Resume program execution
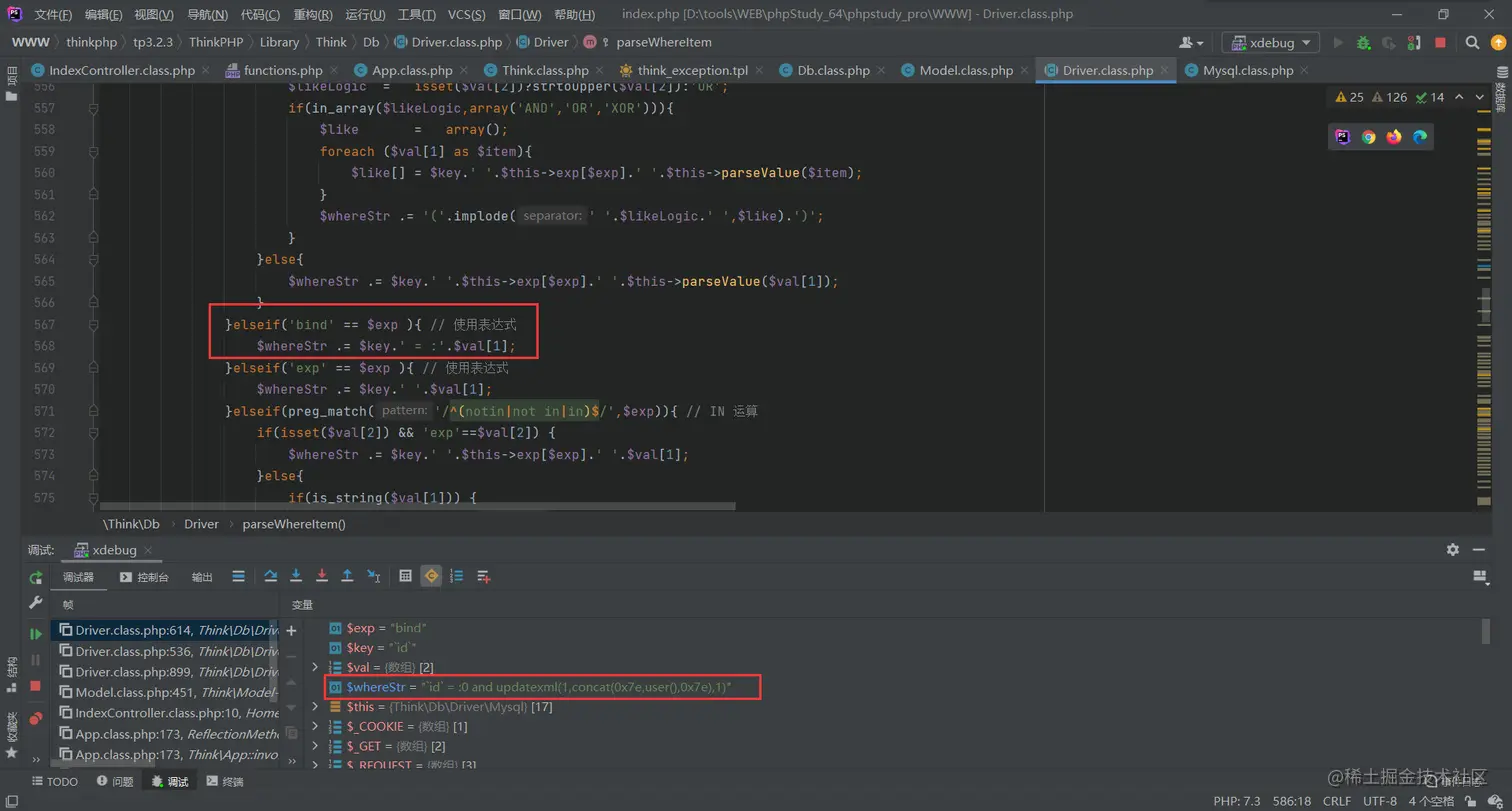The width and height of the screenshot is (1512, 811). 36,634
